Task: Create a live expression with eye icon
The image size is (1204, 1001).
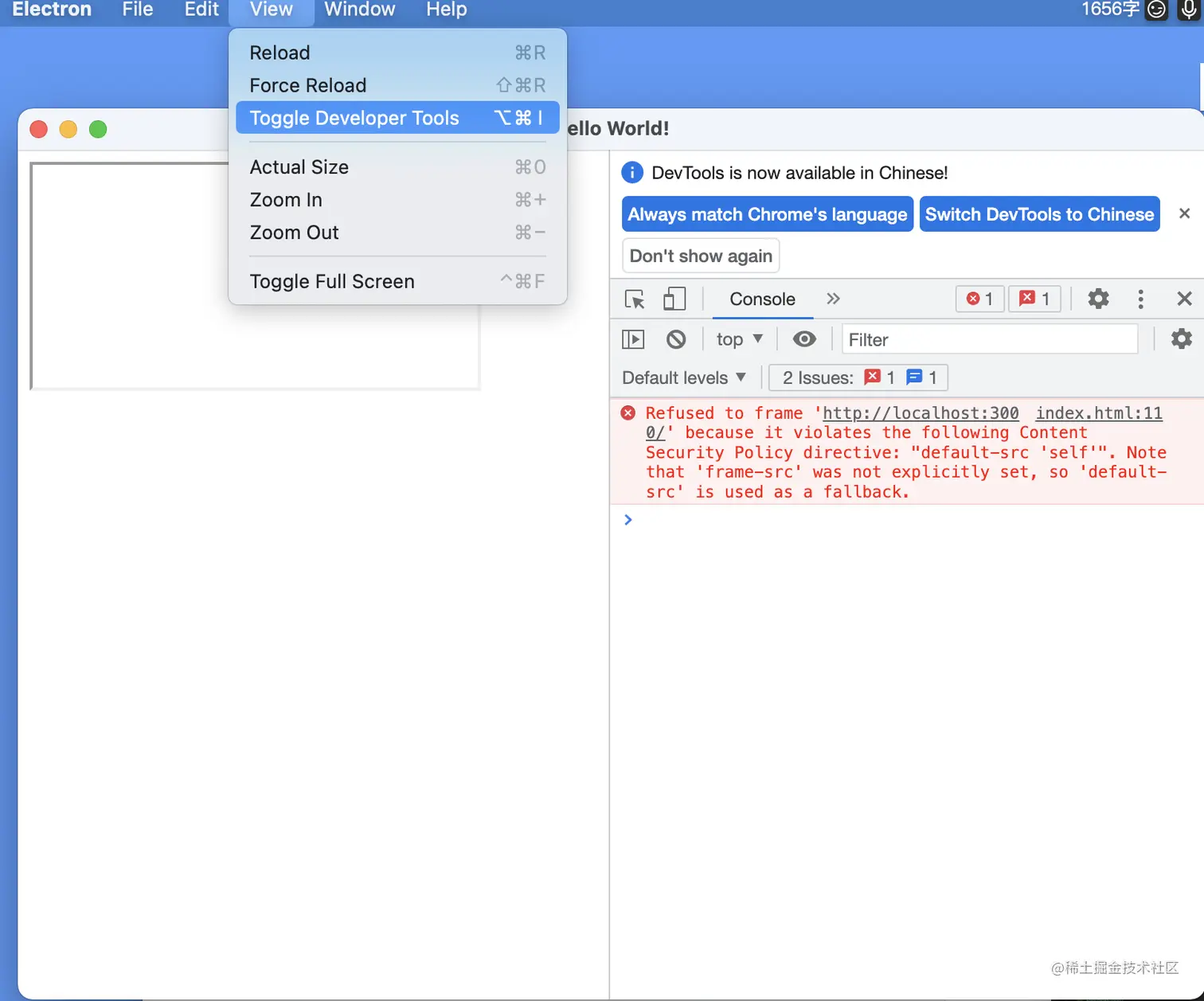Action: [804, 339]
